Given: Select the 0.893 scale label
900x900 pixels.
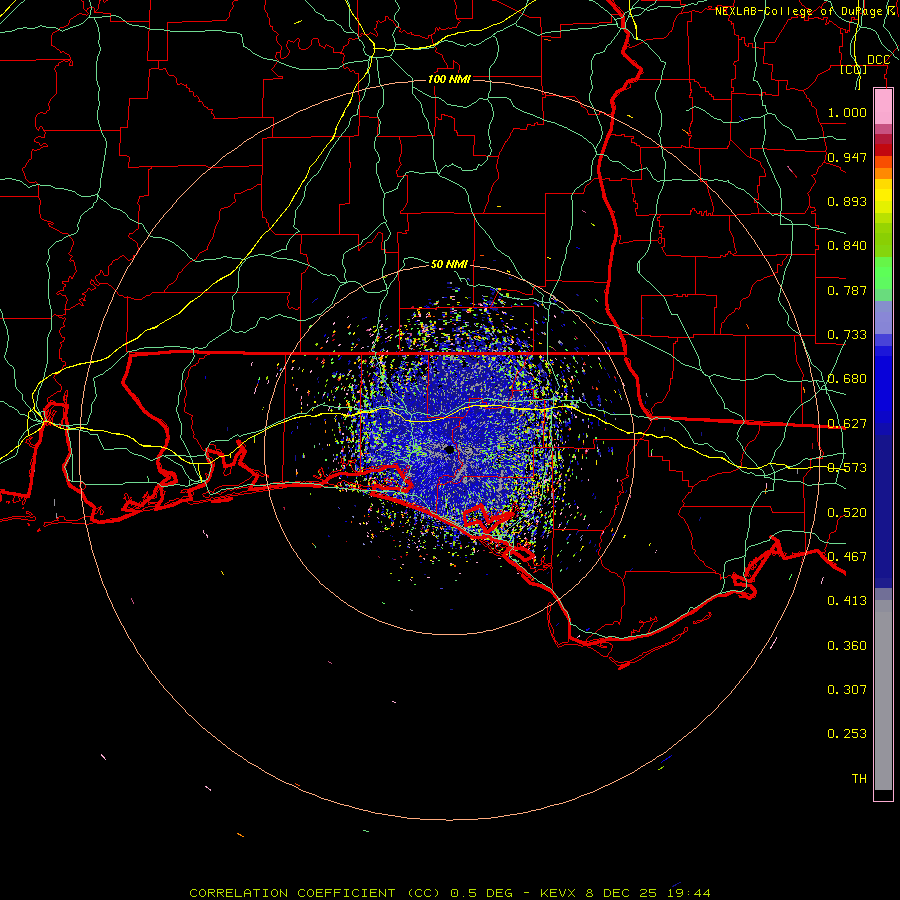Looking at the screenshot, I should 847,201.
